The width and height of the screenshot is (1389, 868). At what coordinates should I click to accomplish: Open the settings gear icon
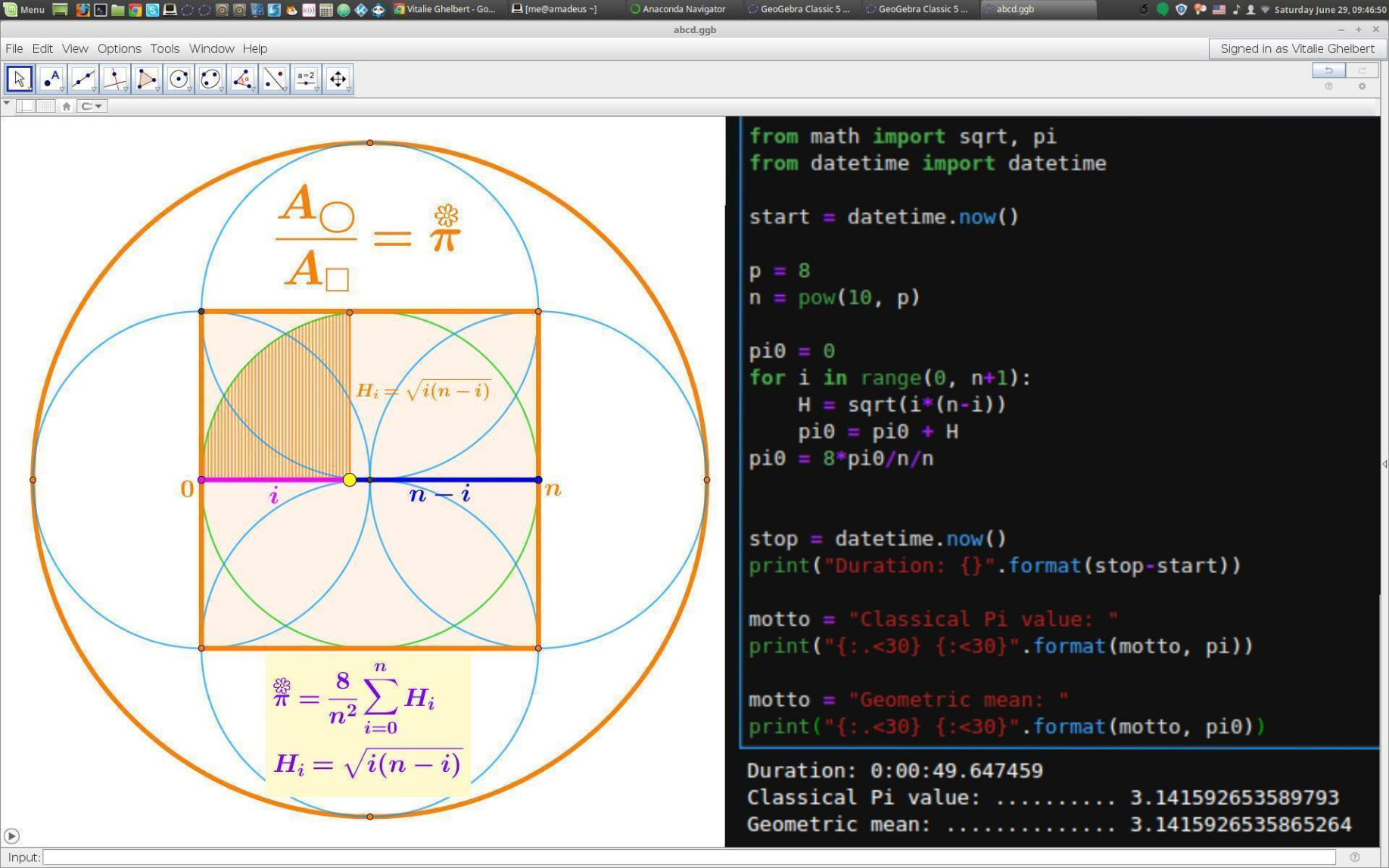(x=1362, y=86)
